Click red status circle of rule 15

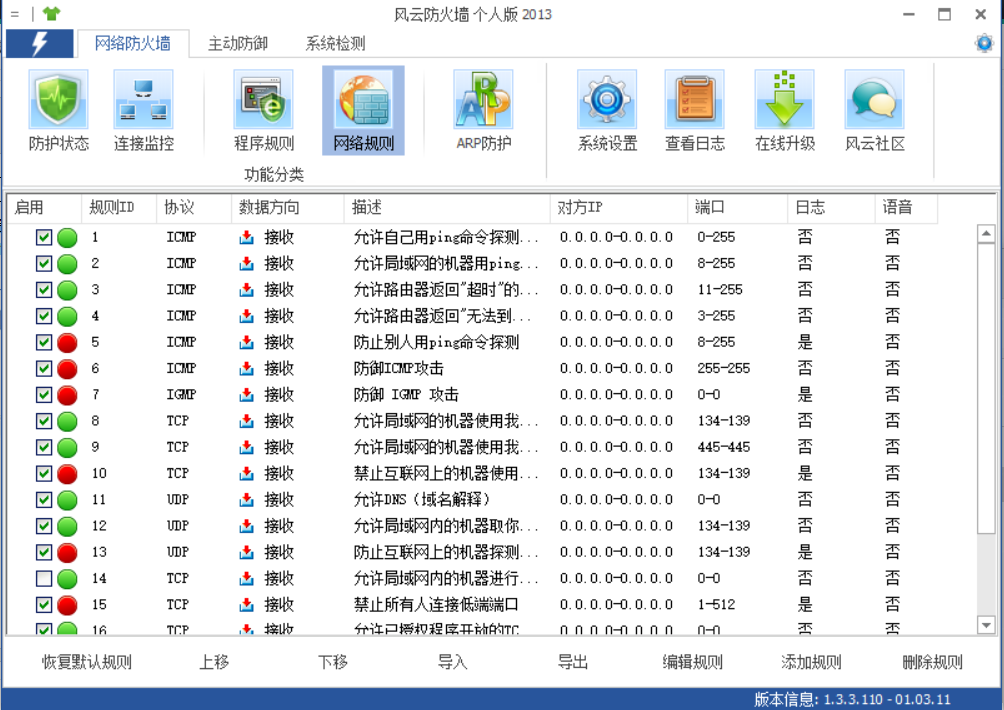tap(67, 605)
